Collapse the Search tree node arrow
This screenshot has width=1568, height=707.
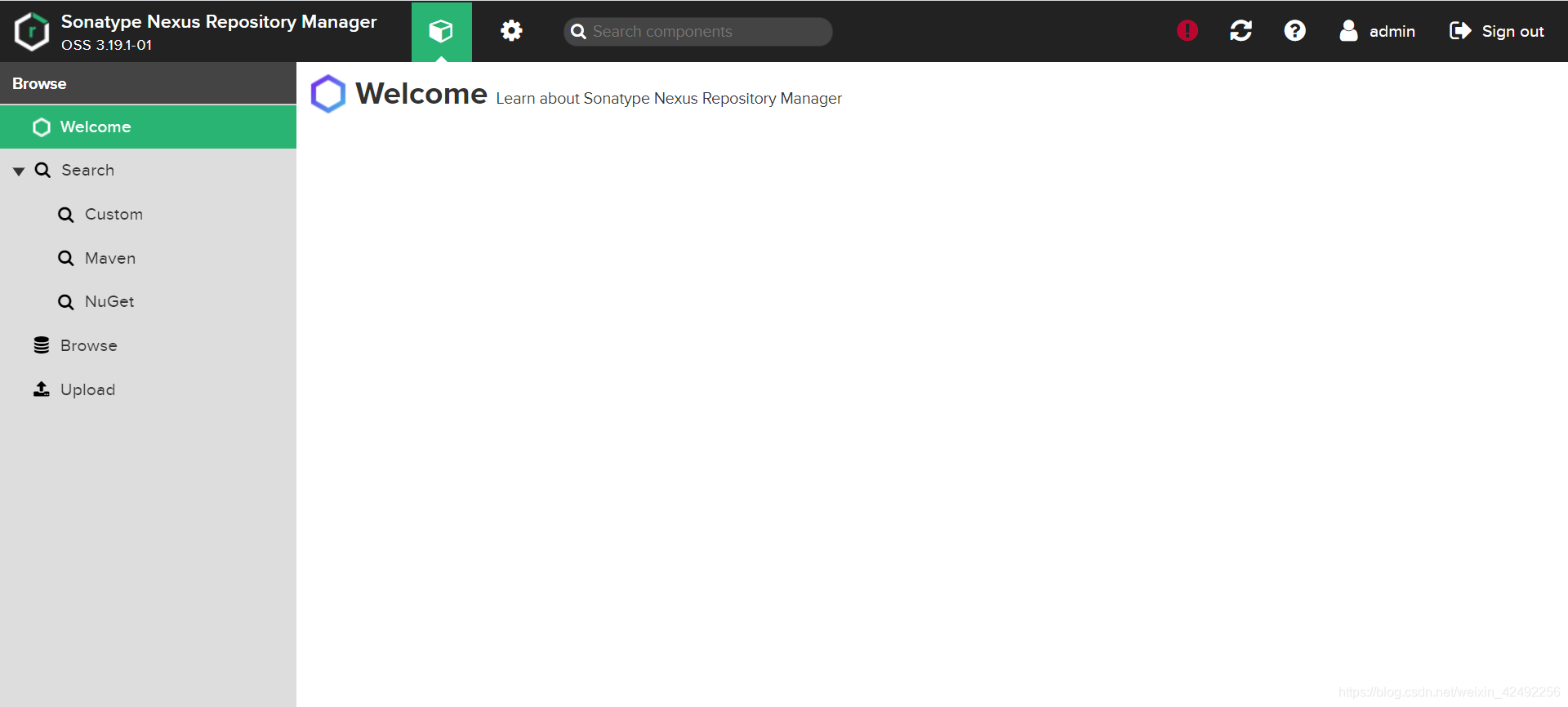[x=19, y=171]
